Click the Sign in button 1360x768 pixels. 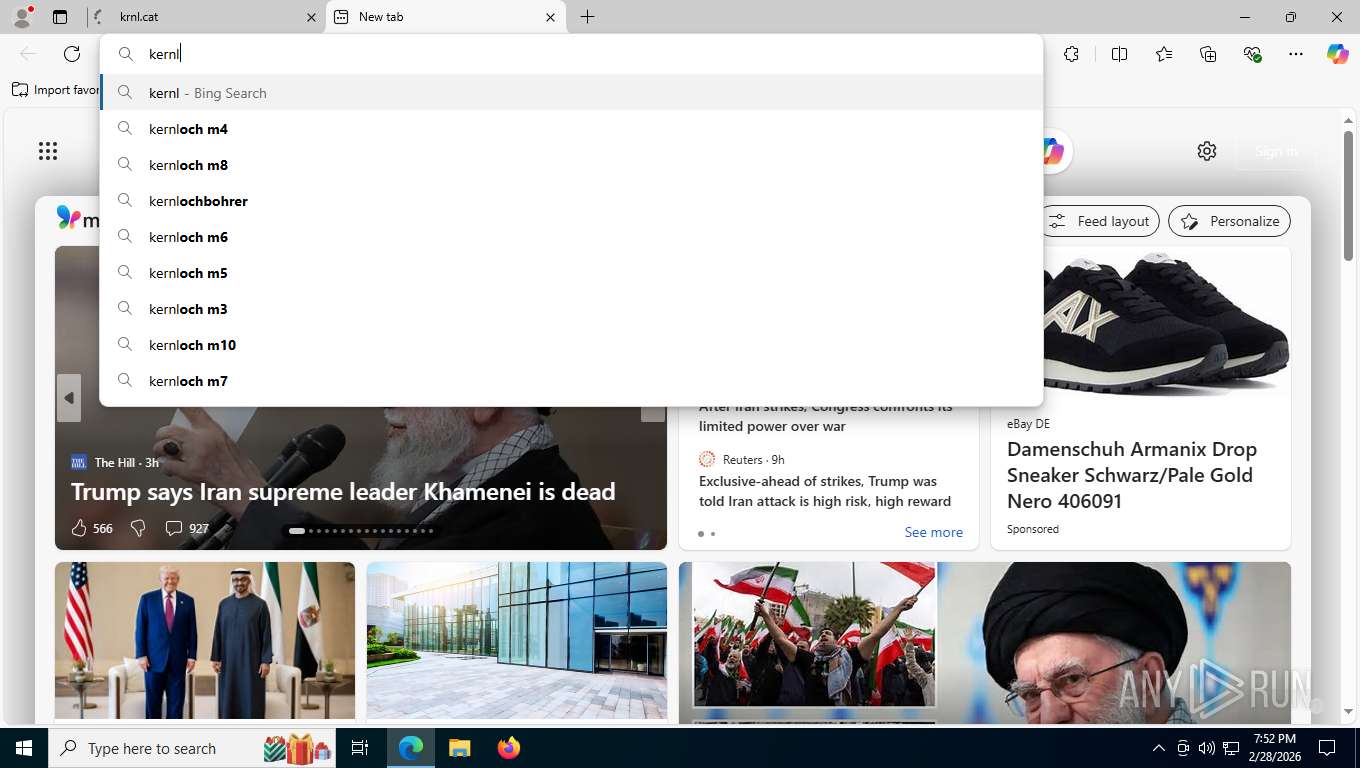pos(1276,151)
